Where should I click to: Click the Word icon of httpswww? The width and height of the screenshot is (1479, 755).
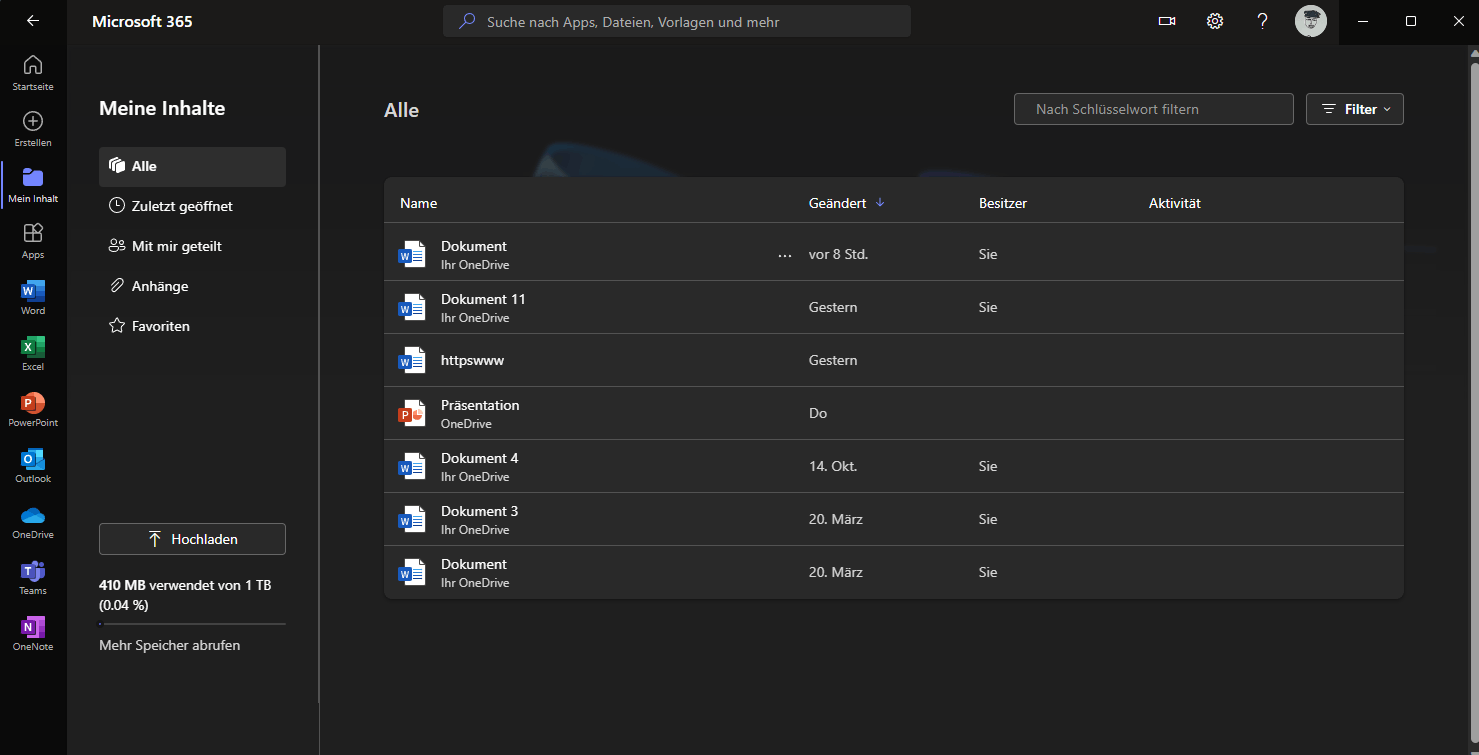[x=412, y=361]
